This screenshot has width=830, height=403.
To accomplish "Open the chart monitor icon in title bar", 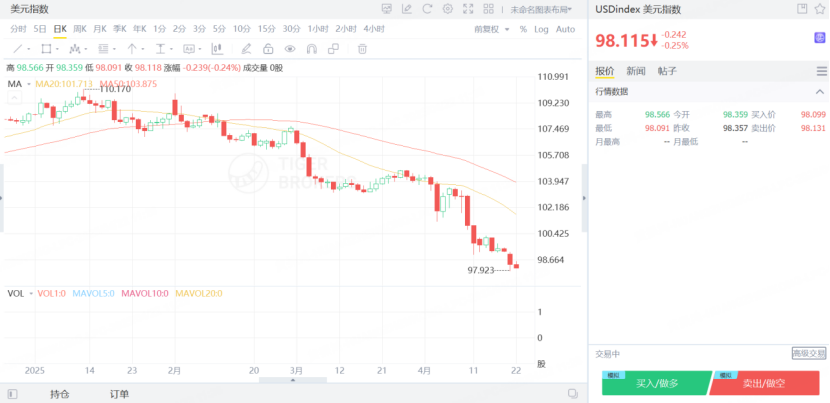I will click(x=387, y=9).
